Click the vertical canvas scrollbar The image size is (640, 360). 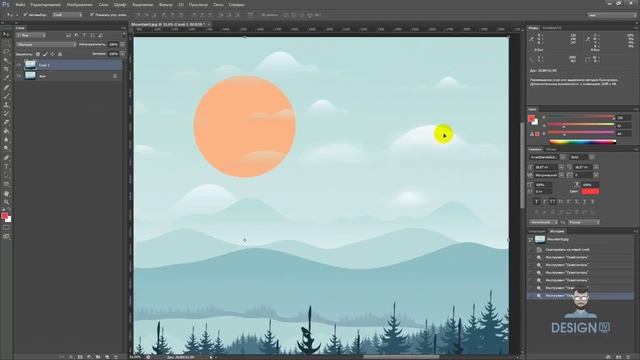tap(522, 165)
